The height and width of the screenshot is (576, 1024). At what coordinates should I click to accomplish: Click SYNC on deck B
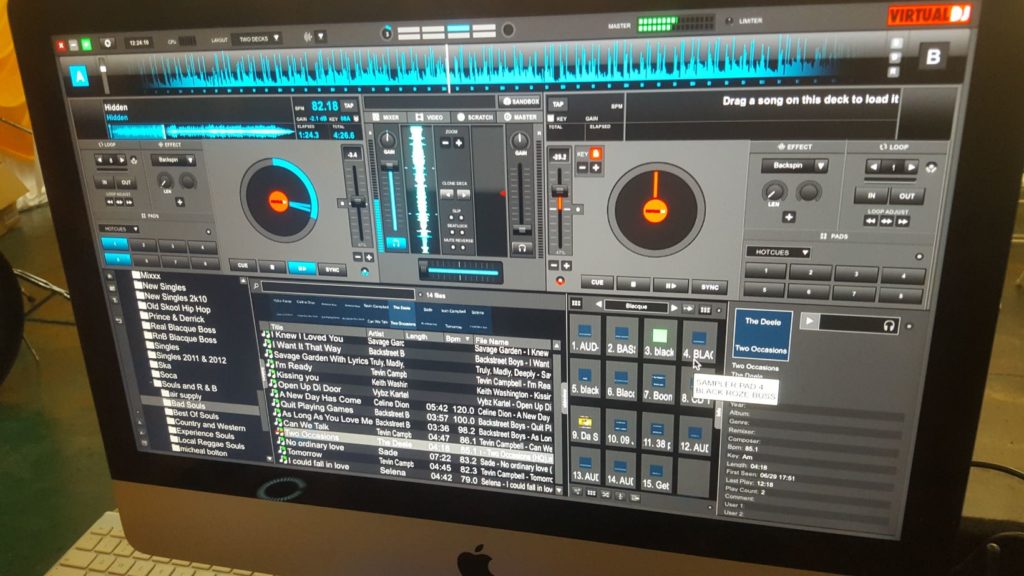click(709, 287)
